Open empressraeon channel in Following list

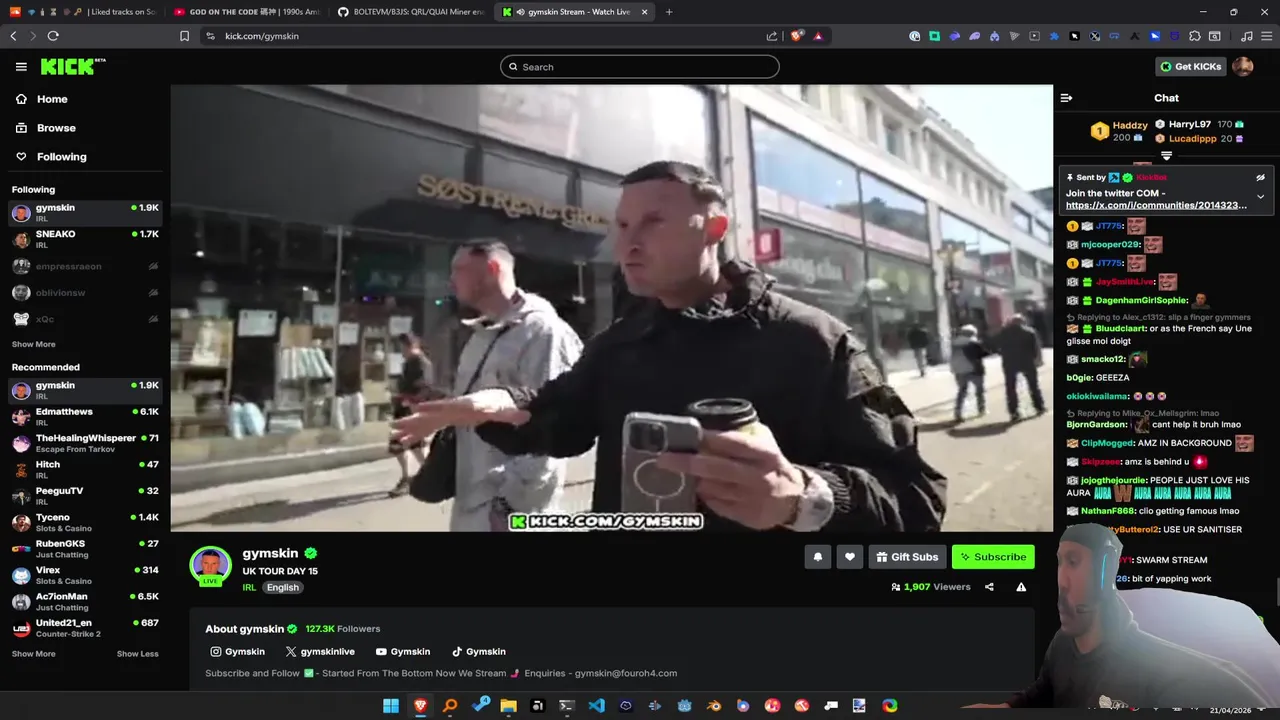point(85,267)
